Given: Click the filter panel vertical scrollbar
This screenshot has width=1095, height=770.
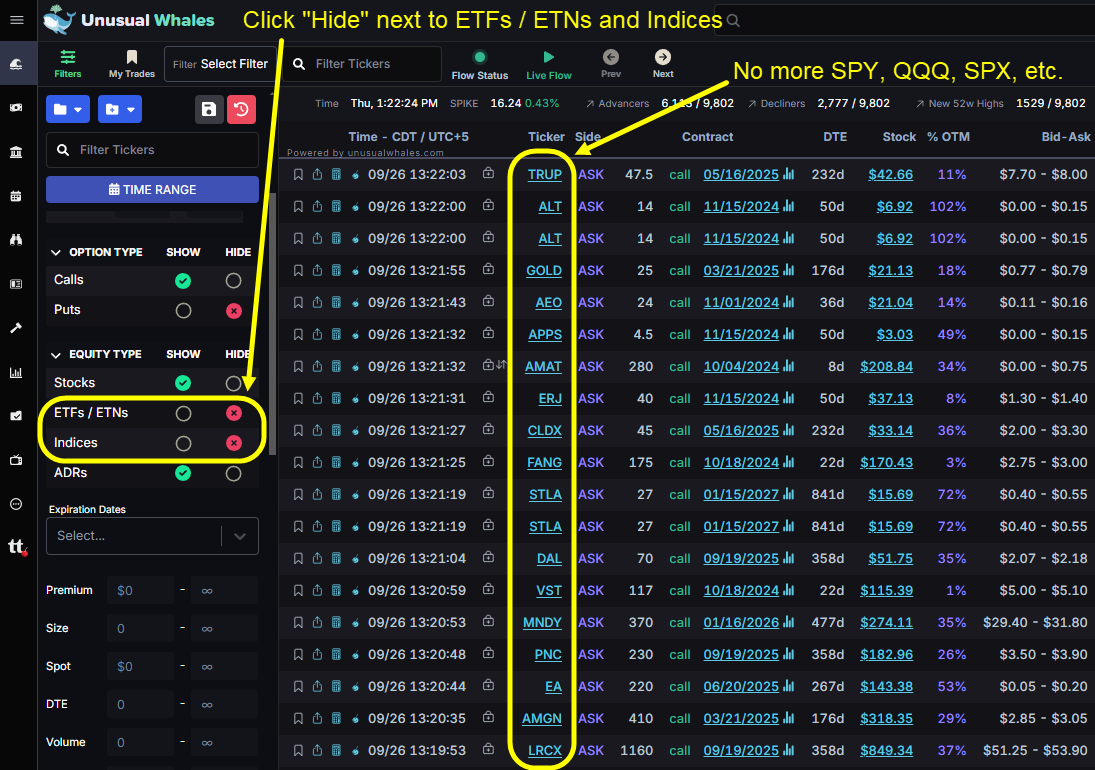Looking at the screenshot, I should pyautogui.click(x=272, y=324).
